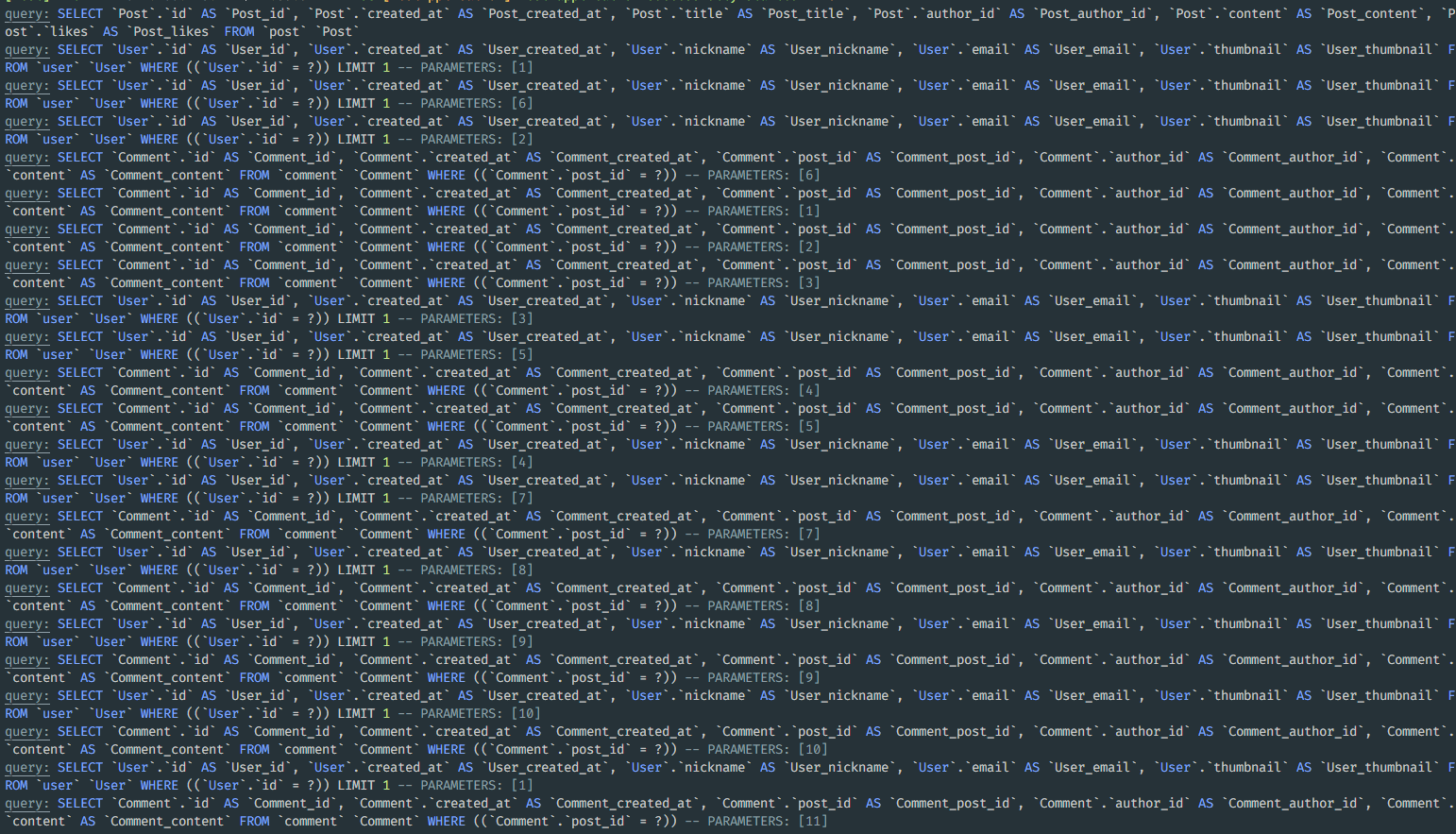Click PARAMETERS: [9] on the Comment post_id query
The image size is (1456, 834).
tap(764, 677)
